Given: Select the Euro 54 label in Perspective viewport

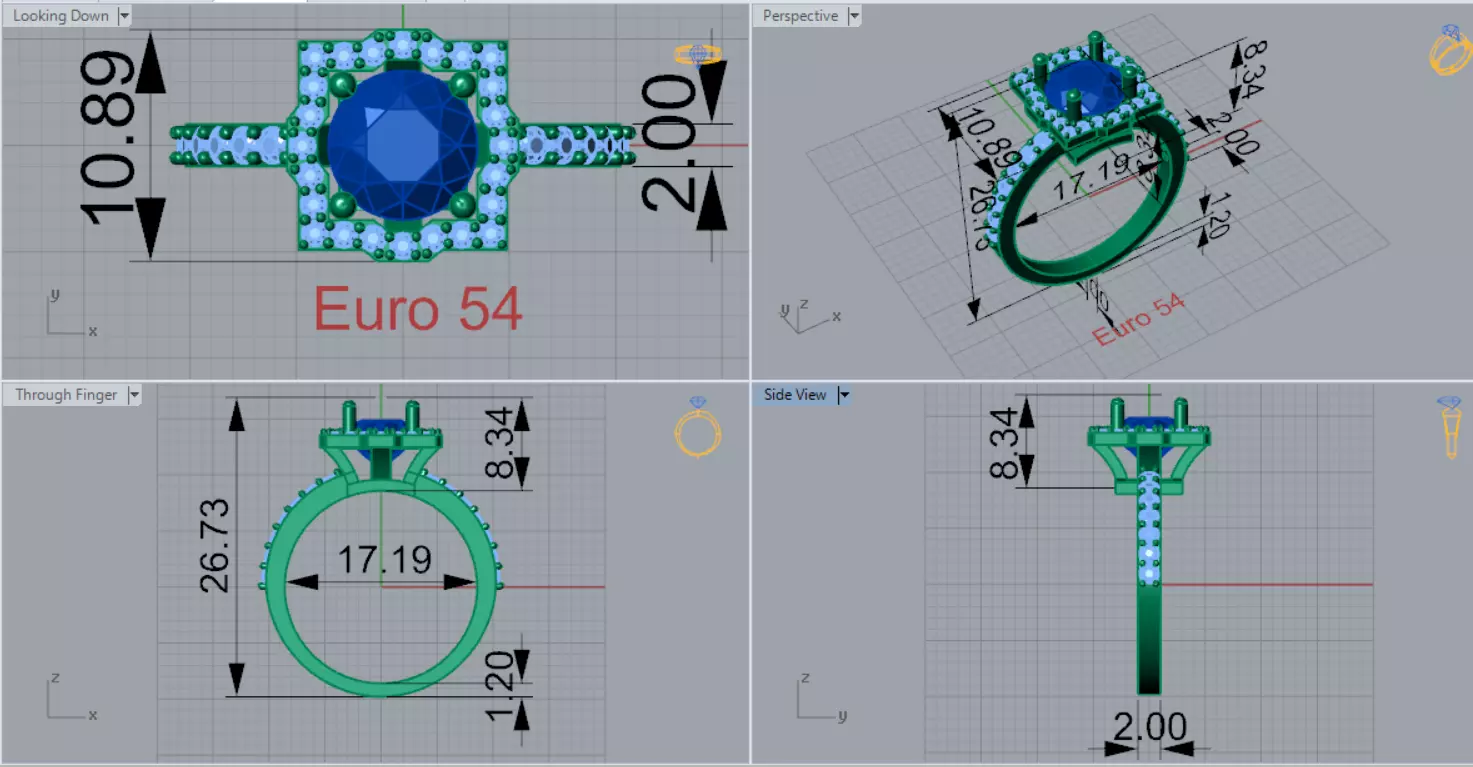Looking at the screenshot, I should click(x=1139, y=320).
